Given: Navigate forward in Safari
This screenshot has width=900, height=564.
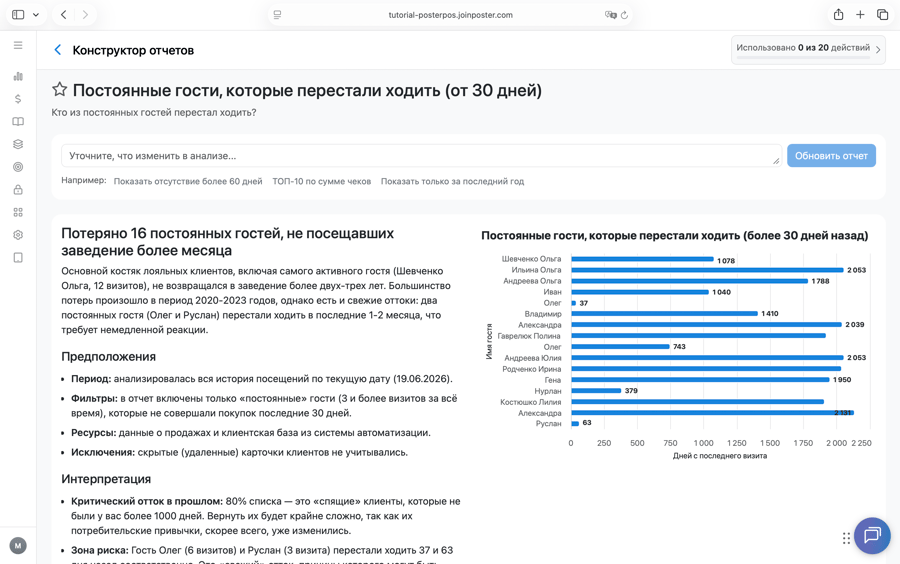Looking at the screenshot, I should (x=85, y=15).
